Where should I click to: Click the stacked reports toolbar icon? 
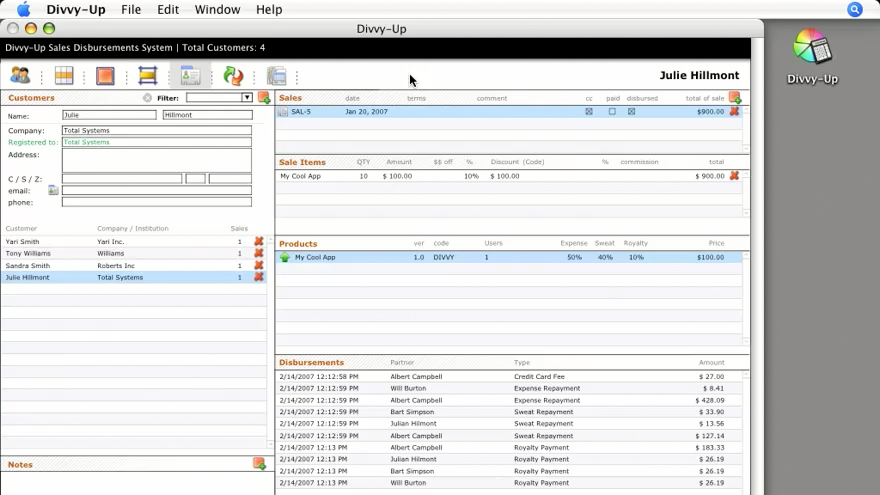[x=276, y=75]
